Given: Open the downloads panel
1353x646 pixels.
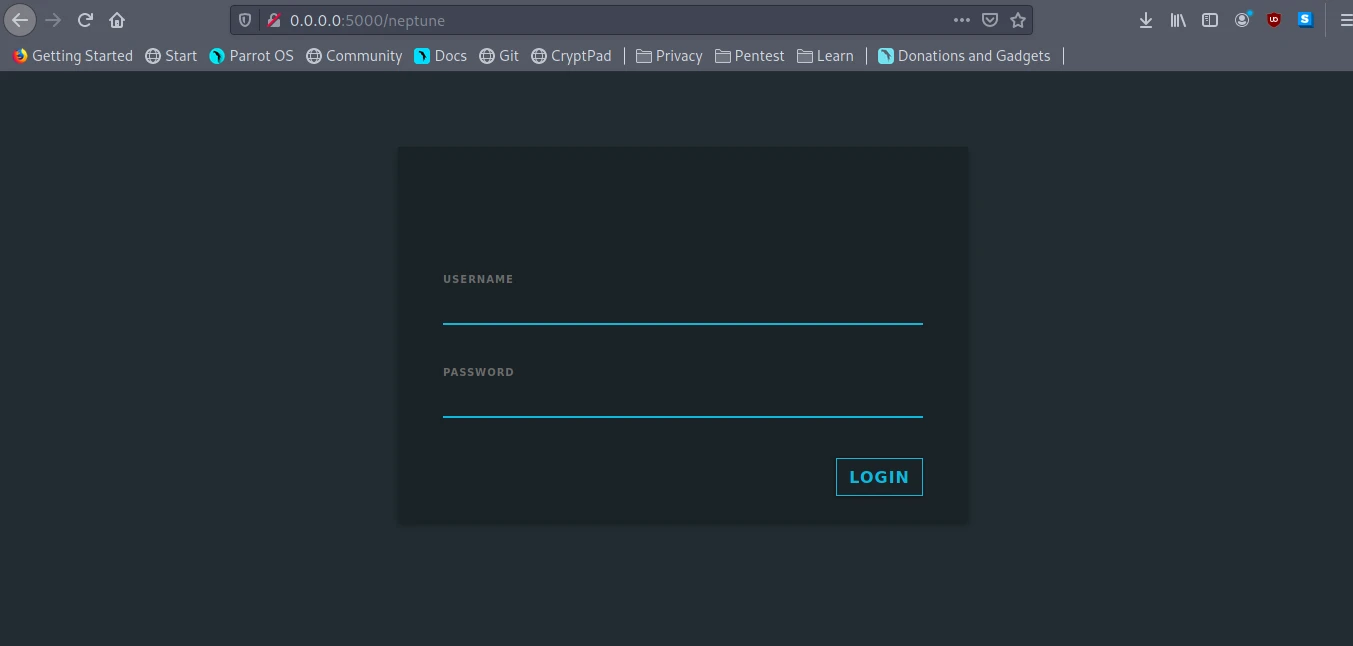Looking at the screenshot, I should (1146, 20).
